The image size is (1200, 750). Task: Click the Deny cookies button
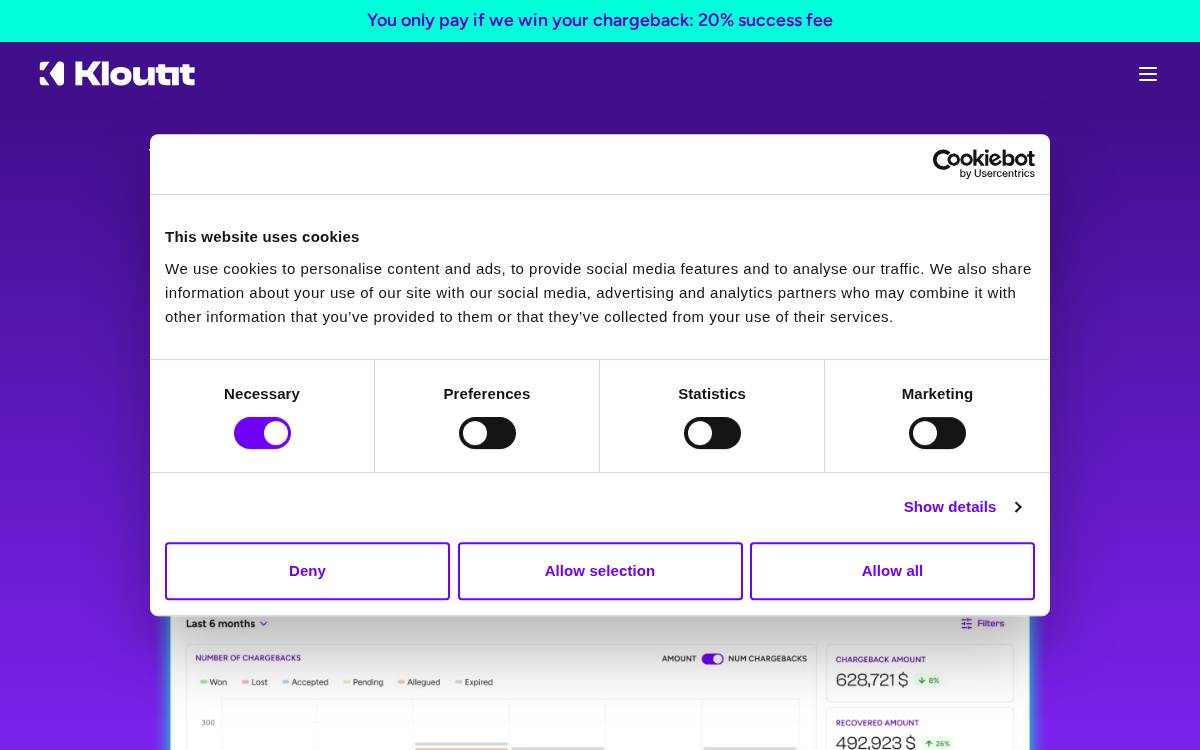(x=307, y=571)
